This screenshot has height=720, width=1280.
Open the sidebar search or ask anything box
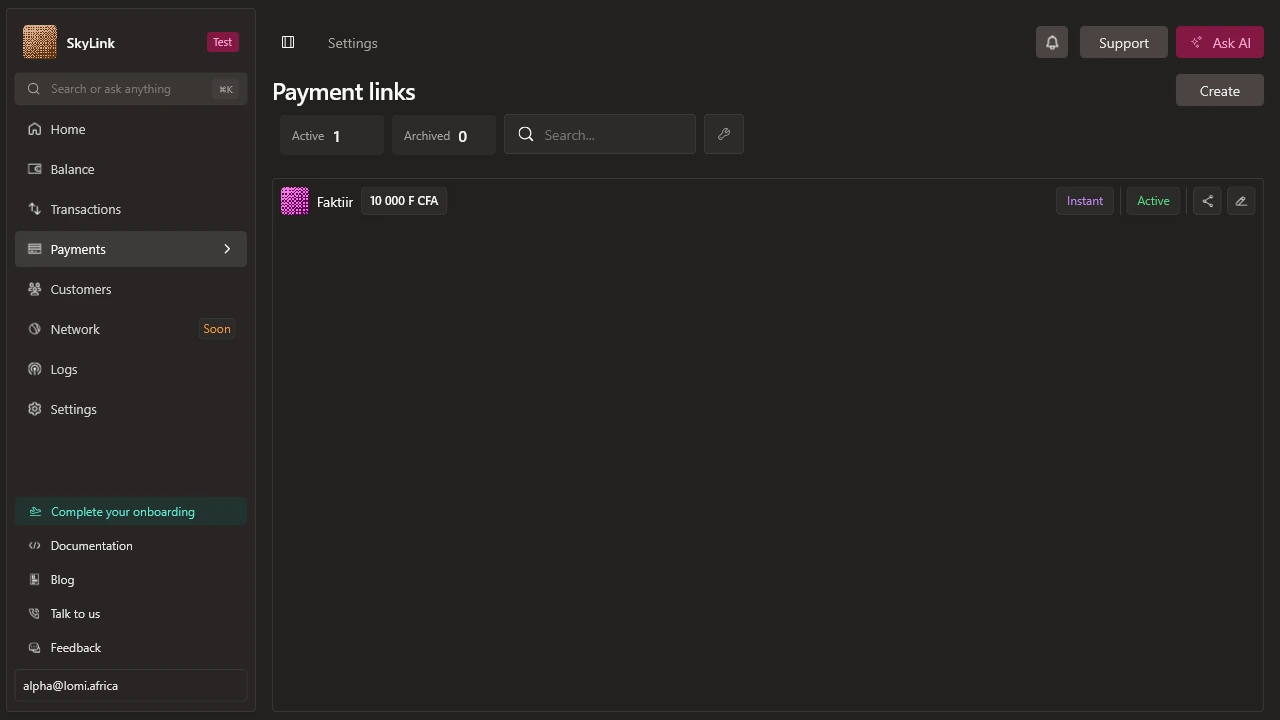click(131, 89)
